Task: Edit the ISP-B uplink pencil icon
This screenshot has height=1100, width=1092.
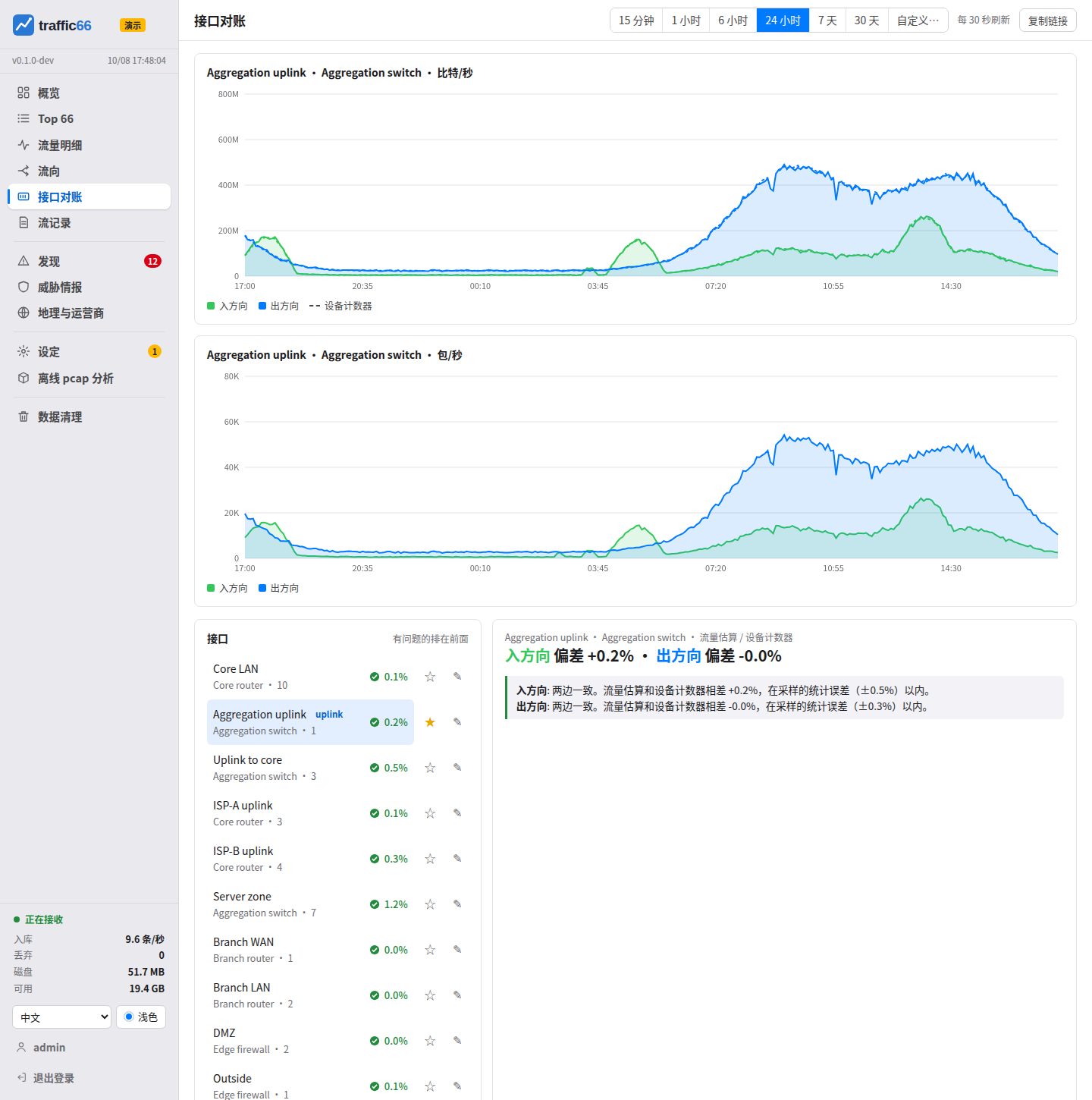Action: coord(457,858)
